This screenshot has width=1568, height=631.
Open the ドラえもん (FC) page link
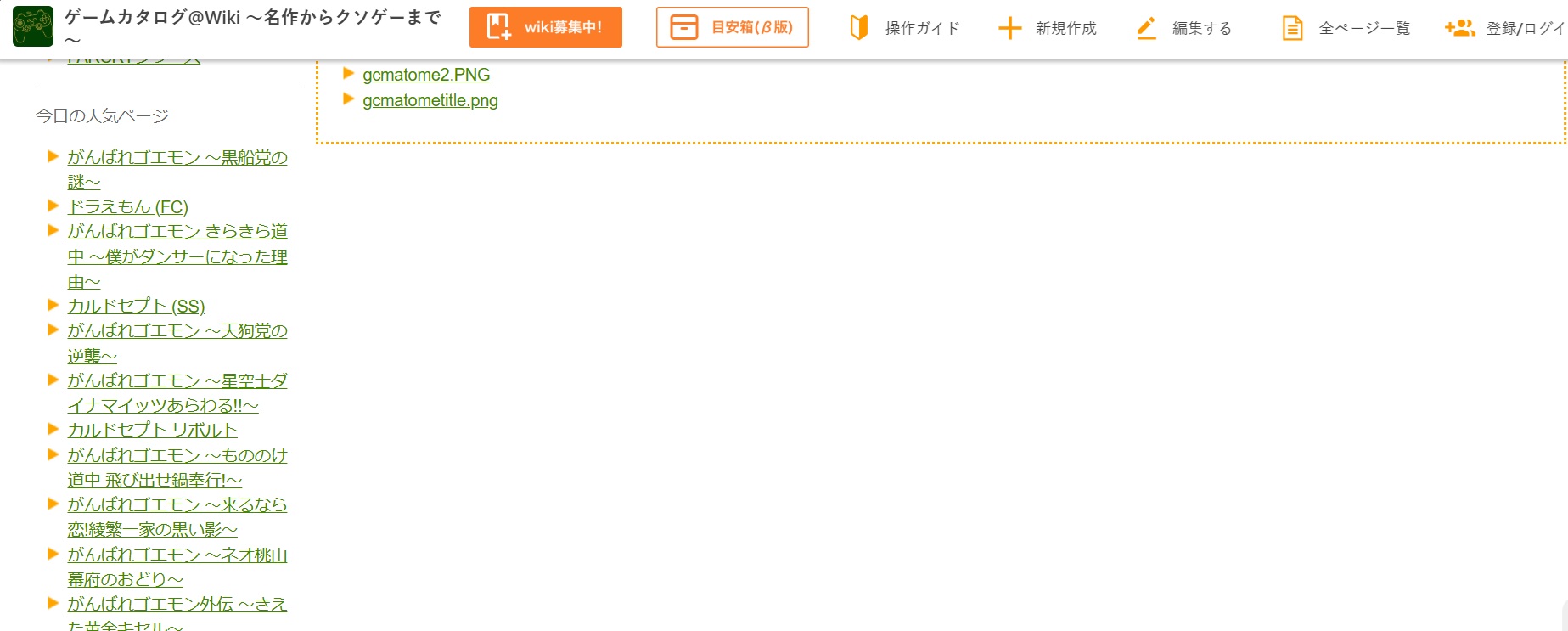point(128,206)
